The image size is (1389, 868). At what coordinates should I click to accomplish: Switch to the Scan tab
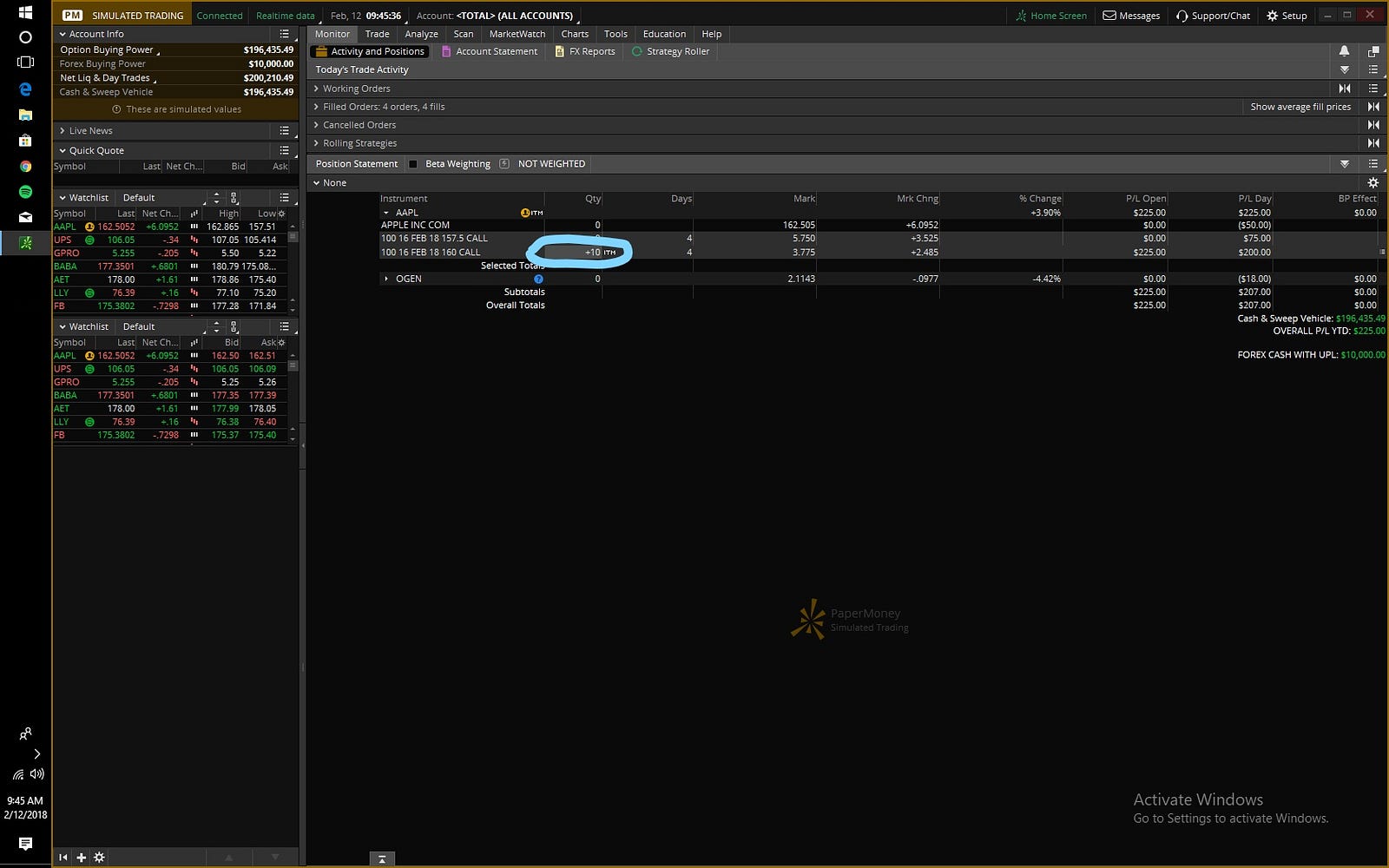pos(464,34)
